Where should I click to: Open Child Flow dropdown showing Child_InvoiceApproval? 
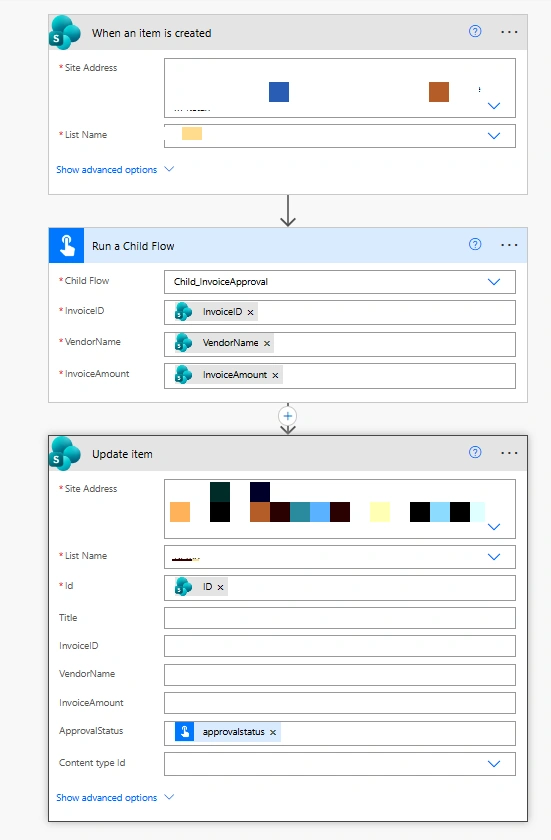click(x=494, y=282)
